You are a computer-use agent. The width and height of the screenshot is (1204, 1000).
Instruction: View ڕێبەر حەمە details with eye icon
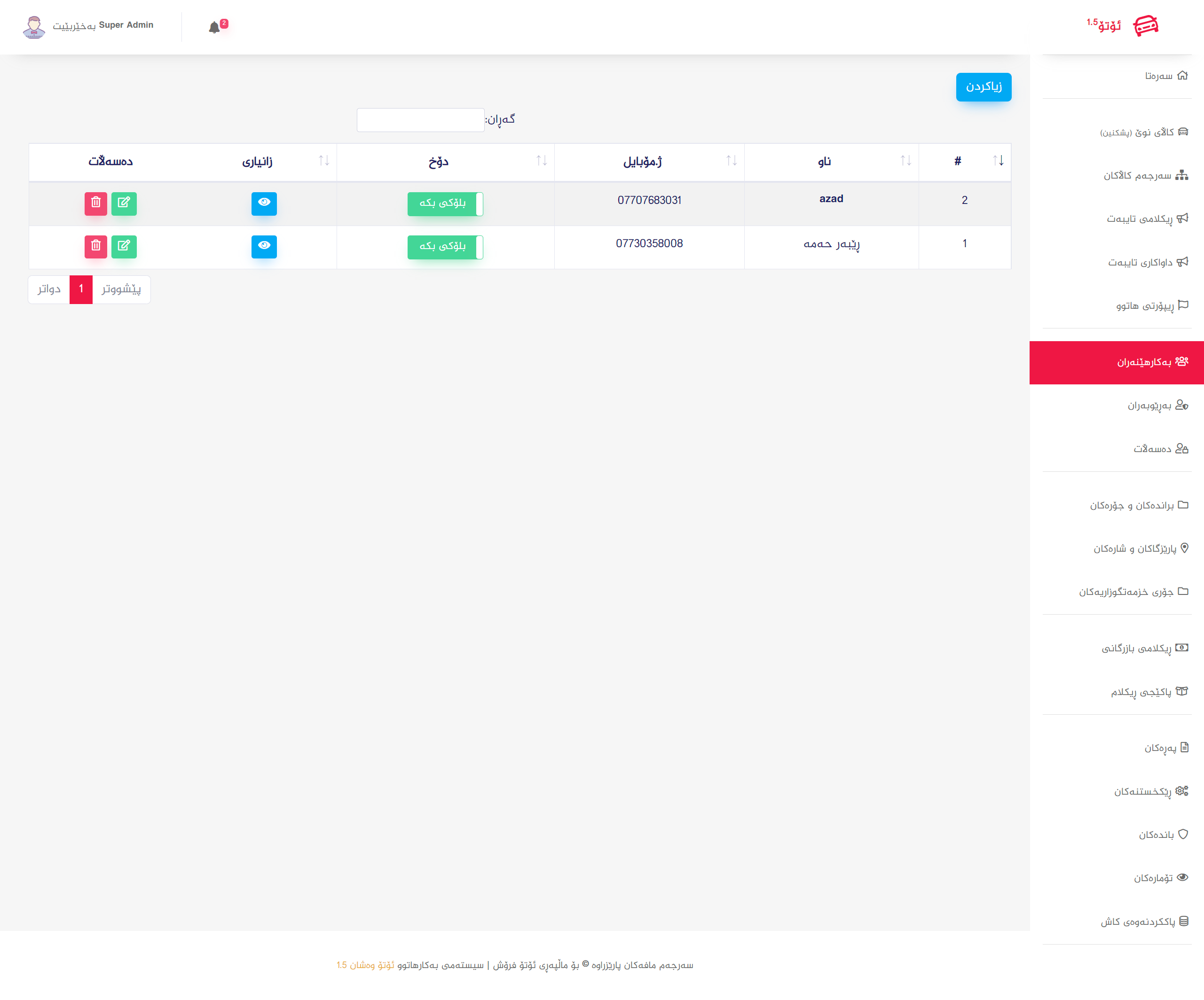tap(264, 246)
